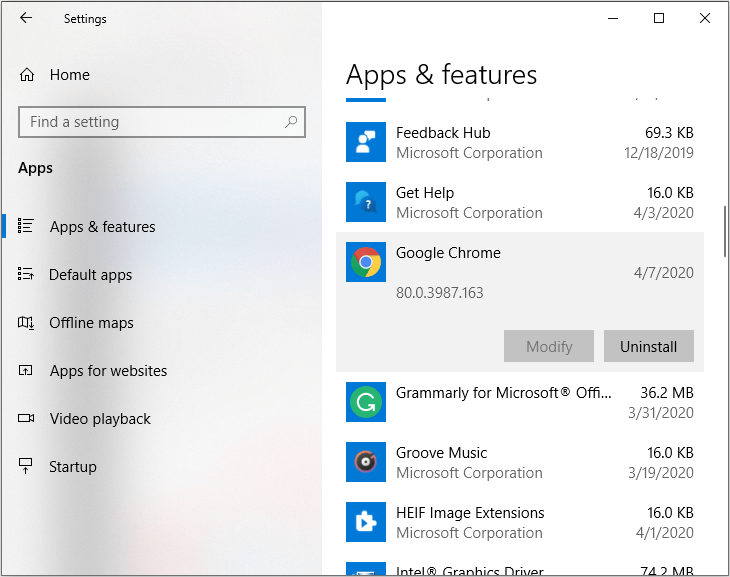Click the greyed Modify button

pos(548,346)
